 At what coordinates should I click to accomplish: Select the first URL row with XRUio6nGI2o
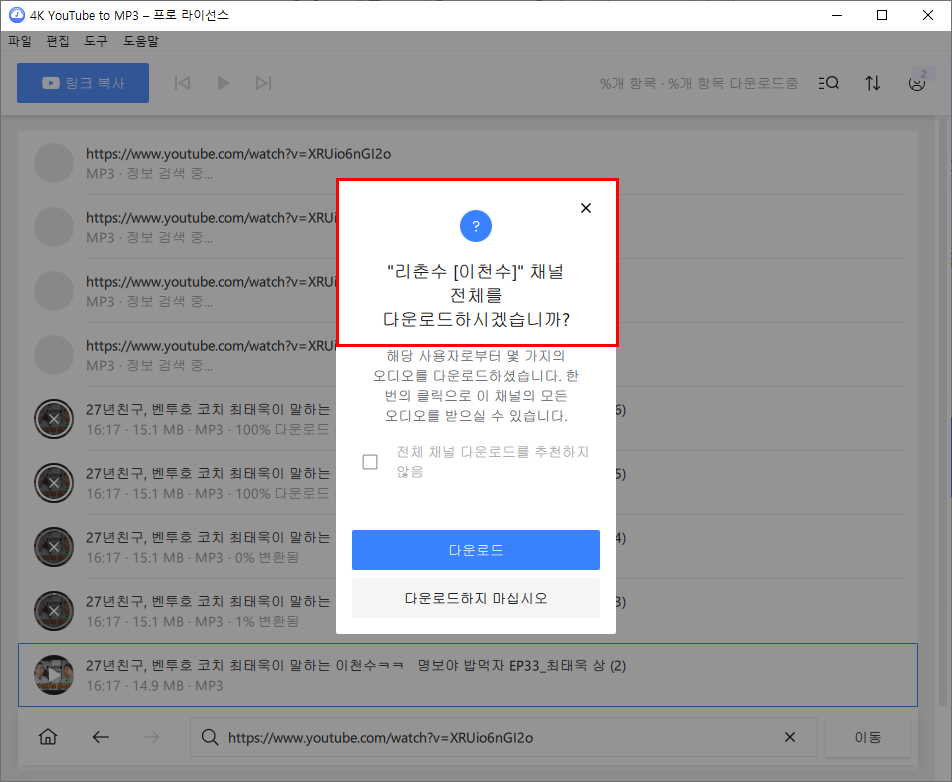[x=468, y=163]
